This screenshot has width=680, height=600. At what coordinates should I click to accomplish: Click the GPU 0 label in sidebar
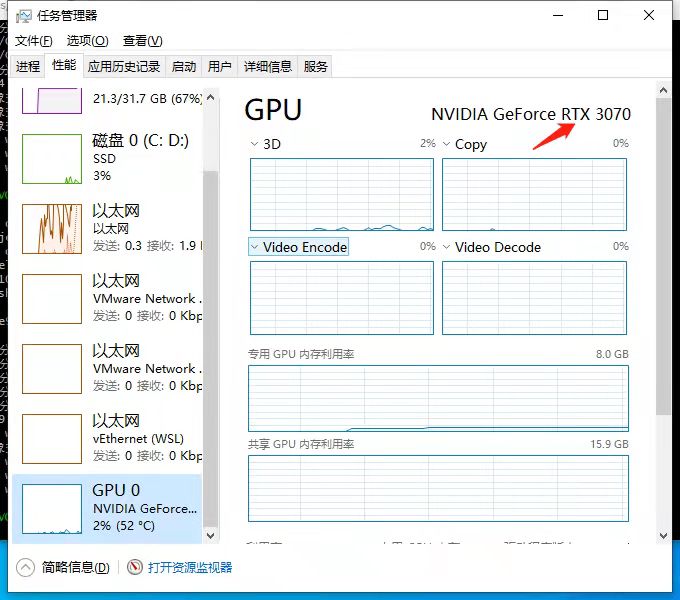tap(116, 490)
